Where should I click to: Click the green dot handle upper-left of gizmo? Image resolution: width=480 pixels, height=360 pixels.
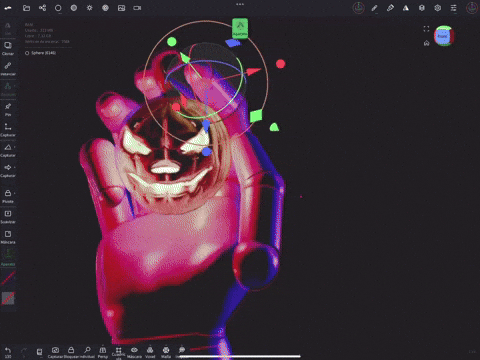pyautogui.click(x=172, y=42)
